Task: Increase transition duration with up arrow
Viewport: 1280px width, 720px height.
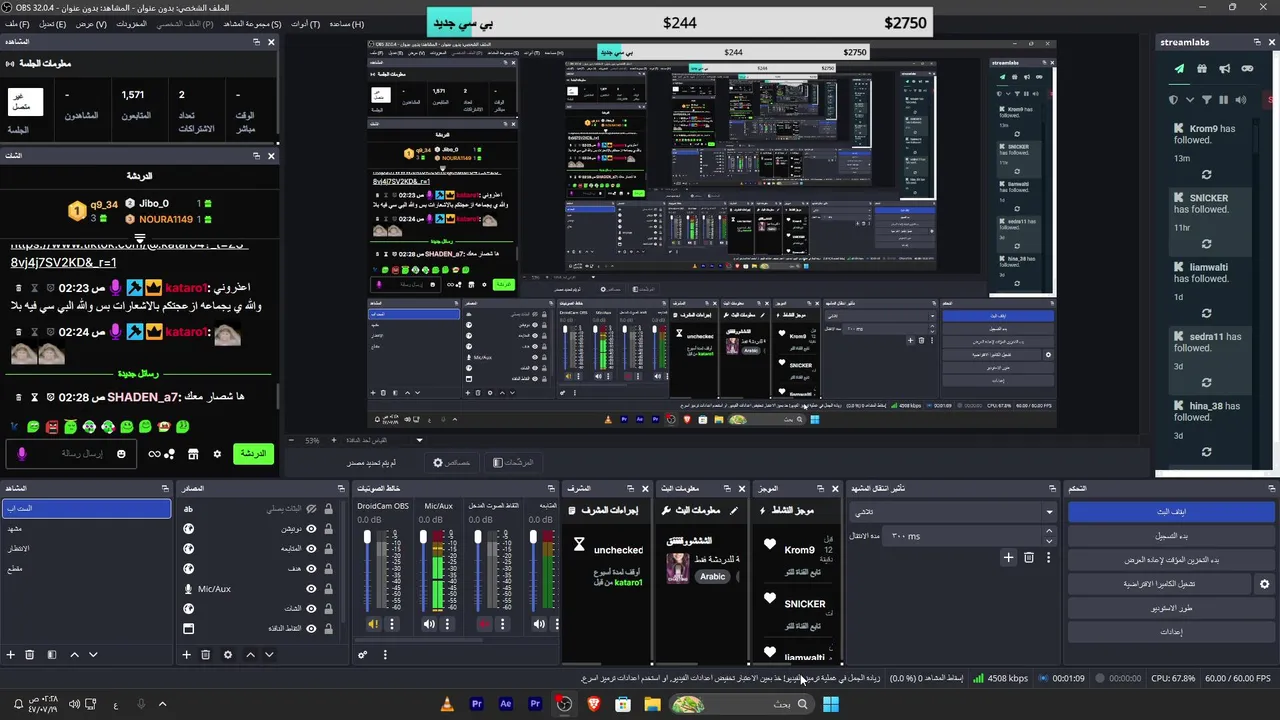Action: (x=1048, y=532)
